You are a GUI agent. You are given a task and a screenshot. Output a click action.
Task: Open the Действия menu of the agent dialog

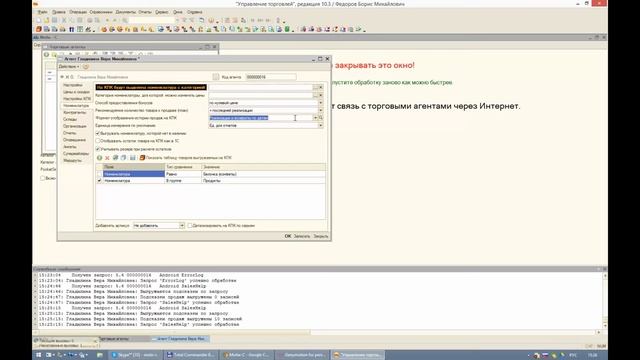(x=69, y=67)
